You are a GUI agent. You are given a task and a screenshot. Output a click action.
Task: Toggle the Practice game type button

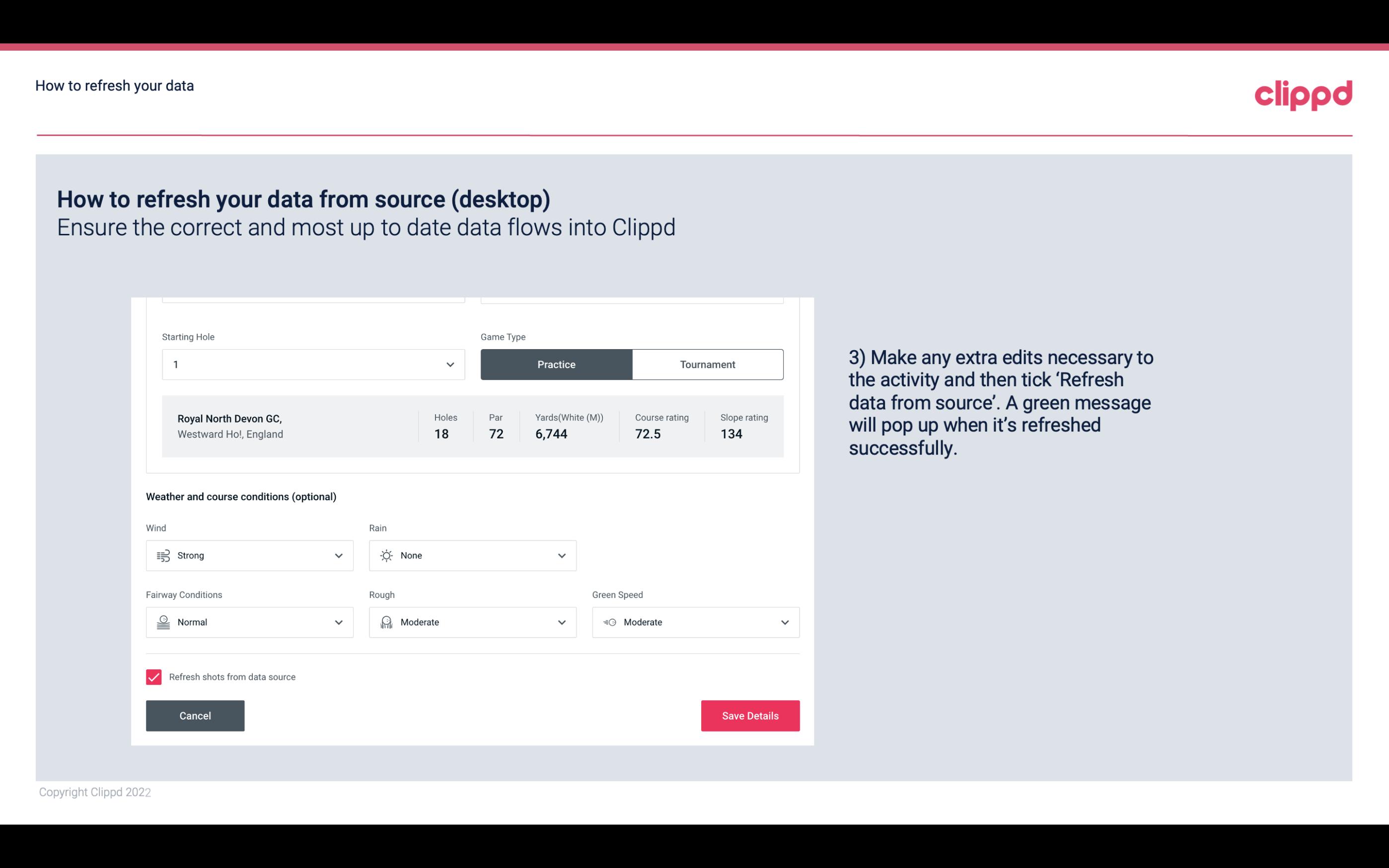557,364
